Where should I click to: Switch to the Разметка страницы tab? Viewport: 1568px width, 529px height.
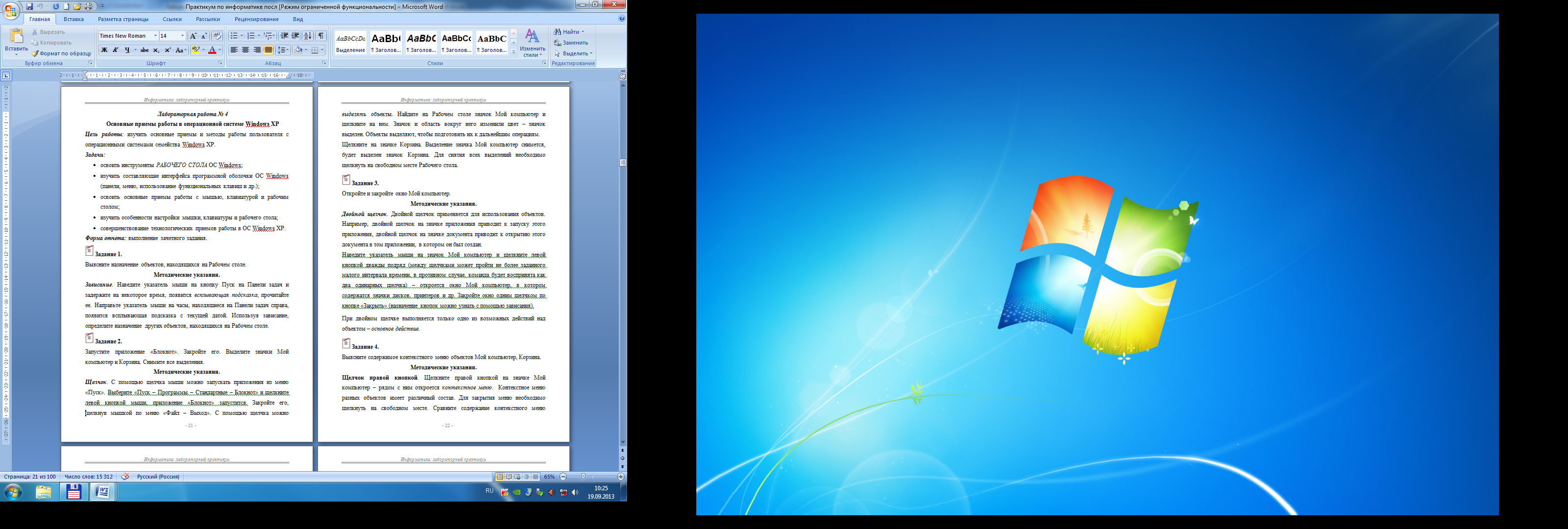[x=123, y=19]
